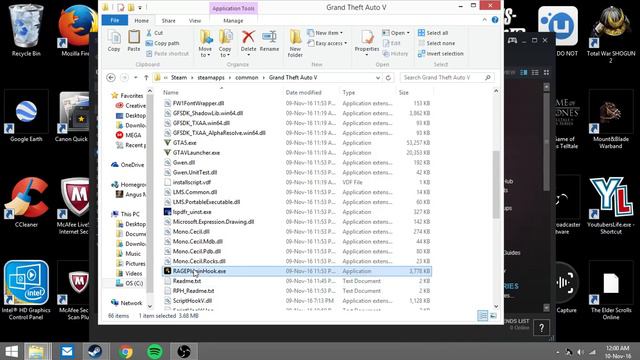Click the file list vertical scrollbar
Screen dimensions: 640x360
(496, 184)
